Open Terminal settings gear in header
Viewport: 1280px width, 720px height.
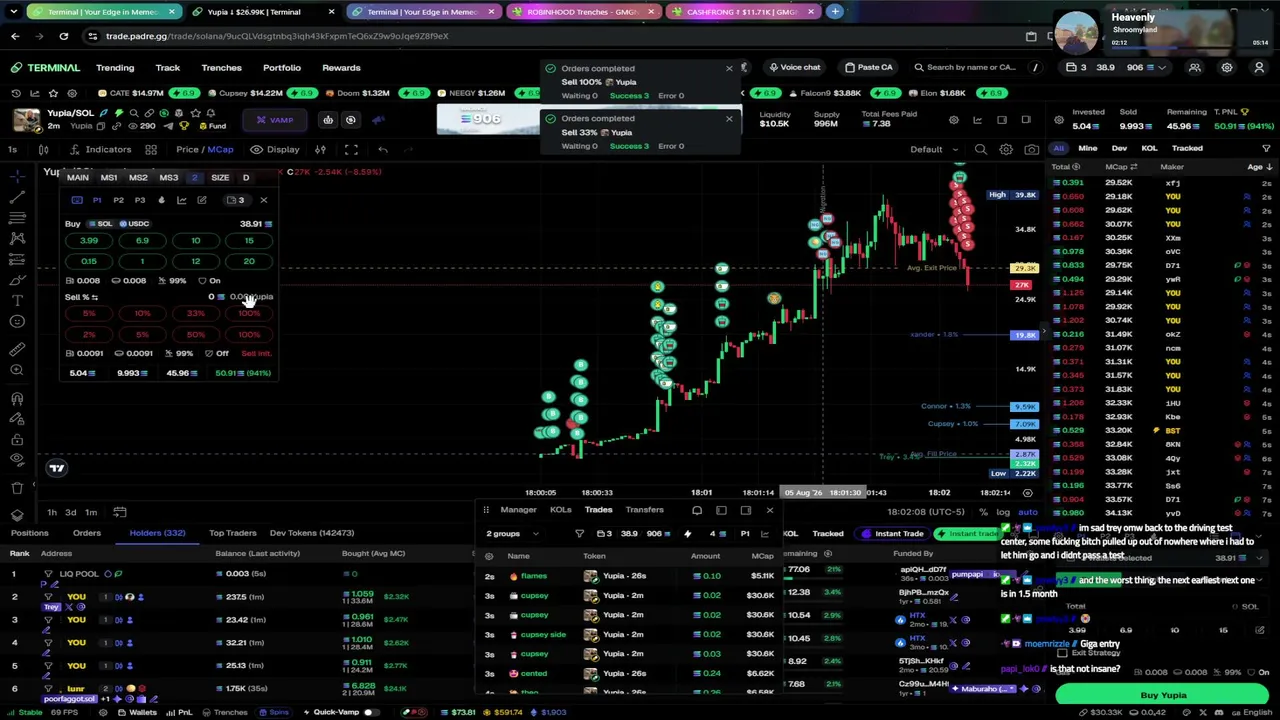pos(1227,68)
